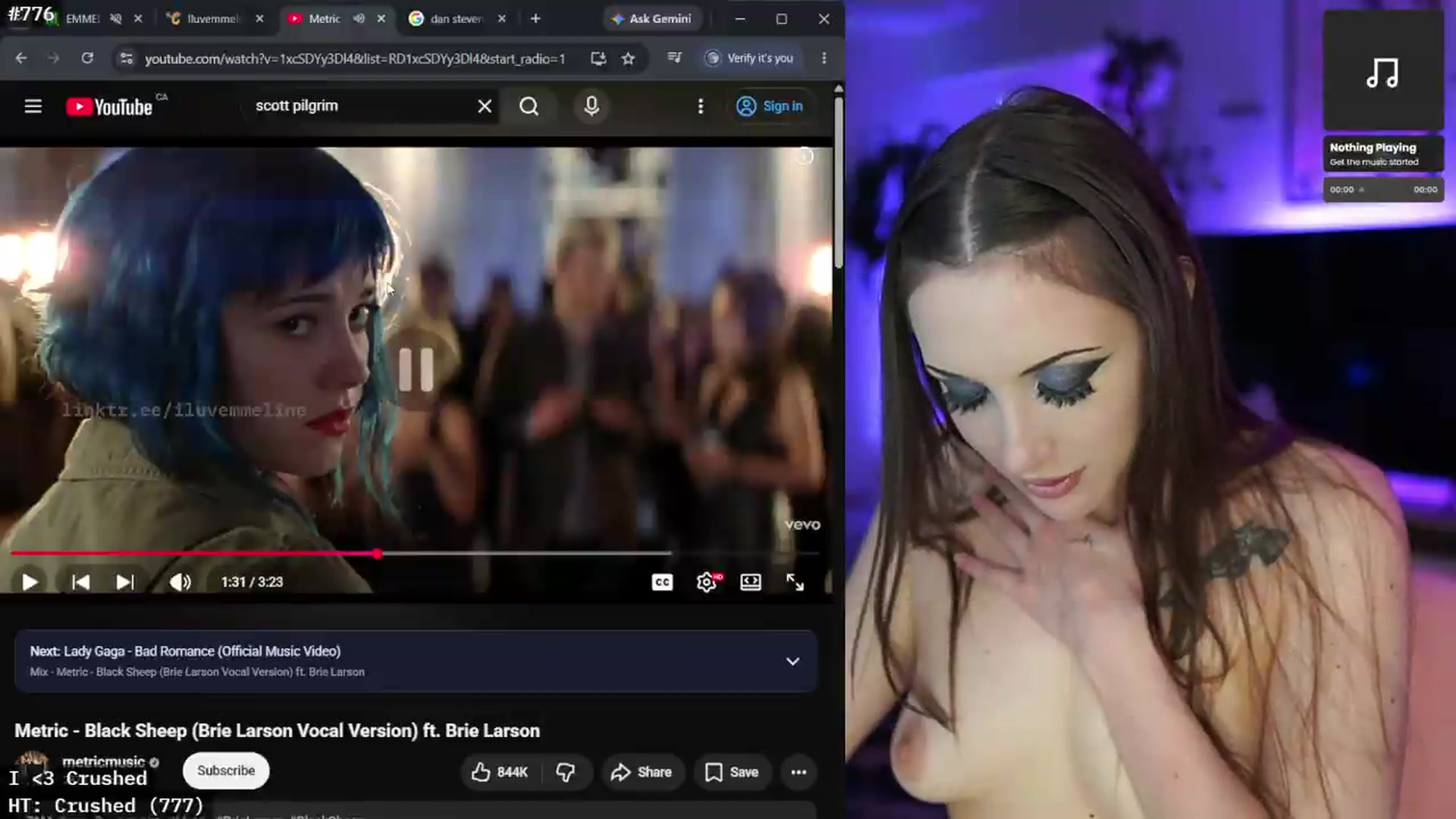Open metricmusic channel name link
The width and height of the screenshot is (1456, 819).
[x=103, y=761]
